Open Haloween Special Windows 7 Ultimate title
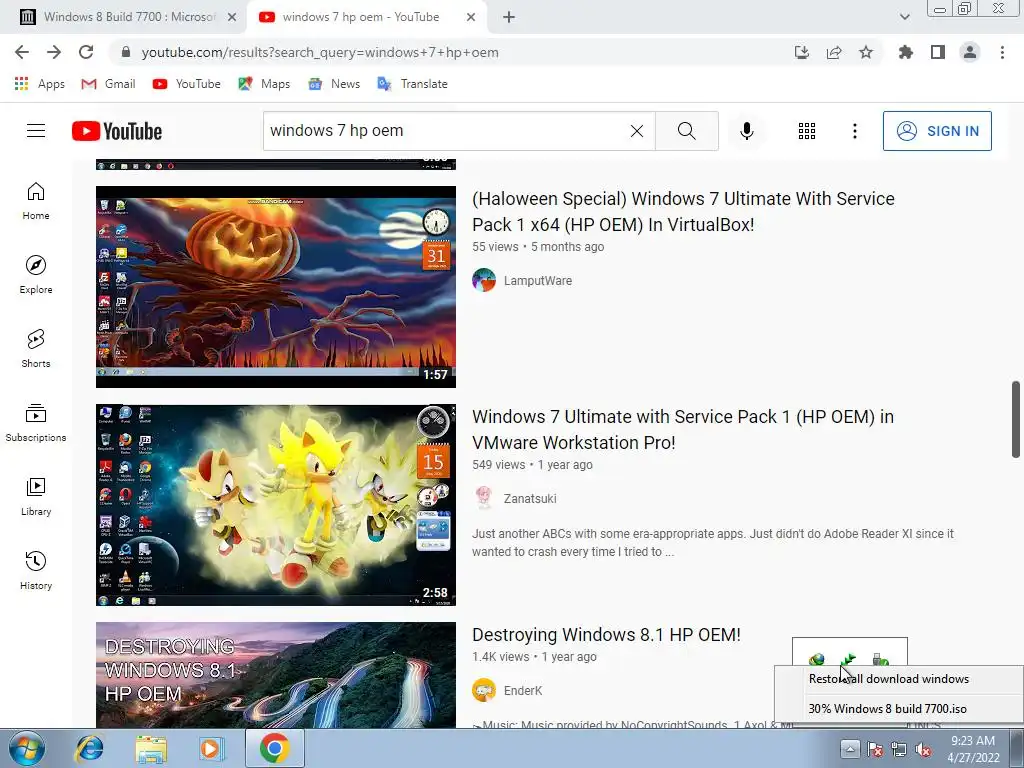Screen dimensions: 1024x768 pos(683,212)
